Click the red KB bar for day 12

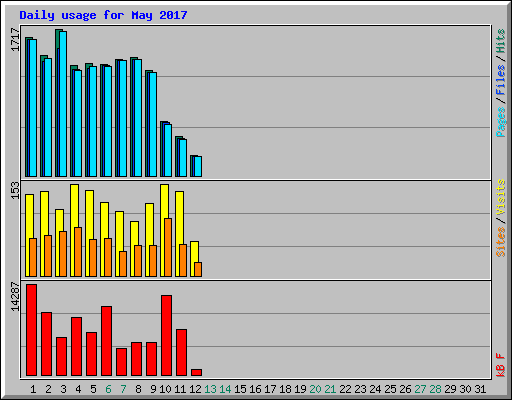tap(196, 372)
